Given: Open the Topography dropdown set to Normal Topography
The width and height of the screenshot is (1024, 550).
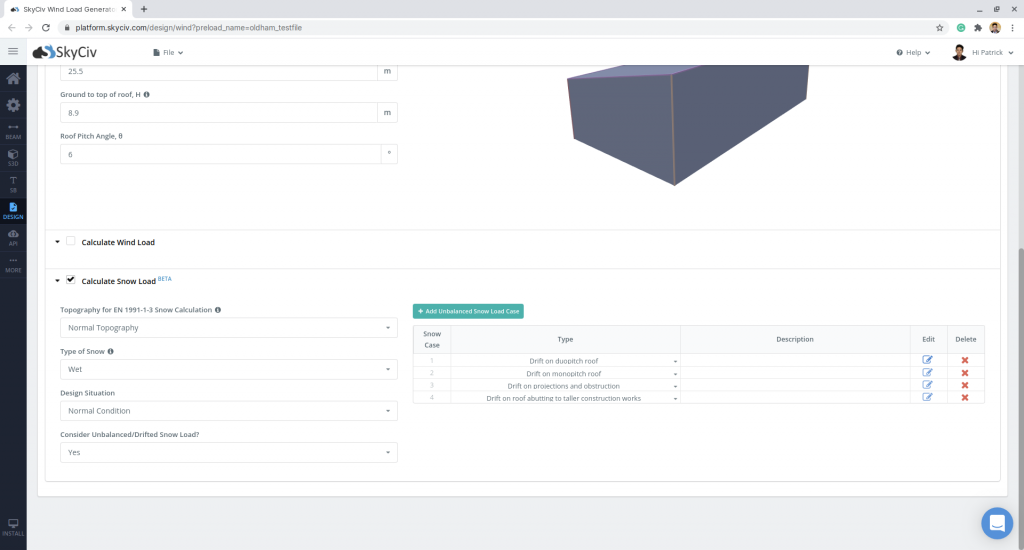Looking at the screenshot, I should 229,328.
